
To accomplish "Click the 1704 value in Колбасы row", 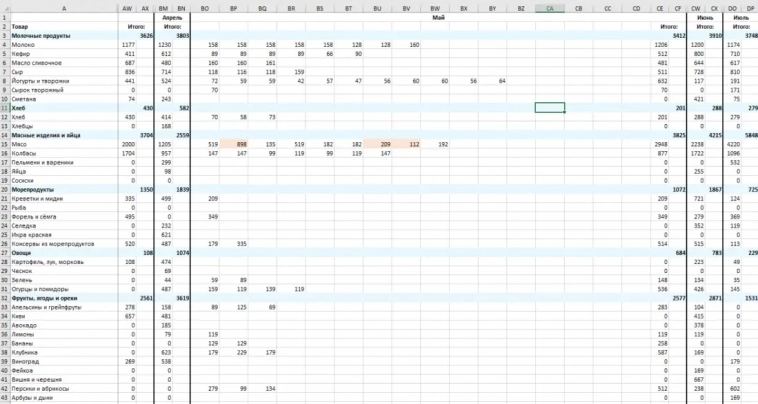I will point(127,153).
